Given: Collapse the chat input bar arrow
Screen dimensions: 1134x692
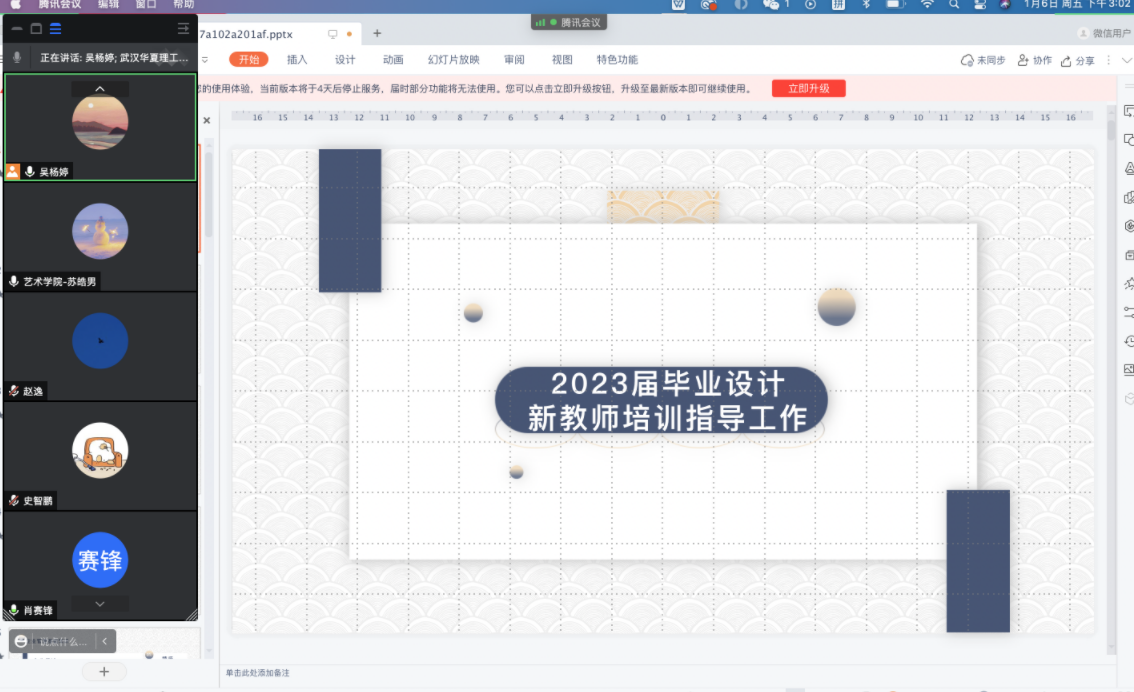Looking at the screenshot, I should point(106,641).
